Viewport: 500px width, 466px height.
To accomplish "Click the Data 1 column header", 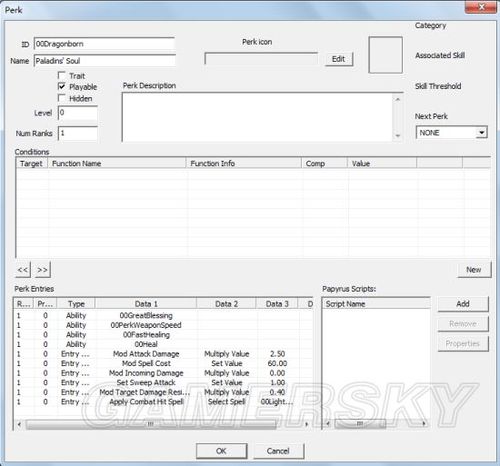I will (x=146, y=304).
